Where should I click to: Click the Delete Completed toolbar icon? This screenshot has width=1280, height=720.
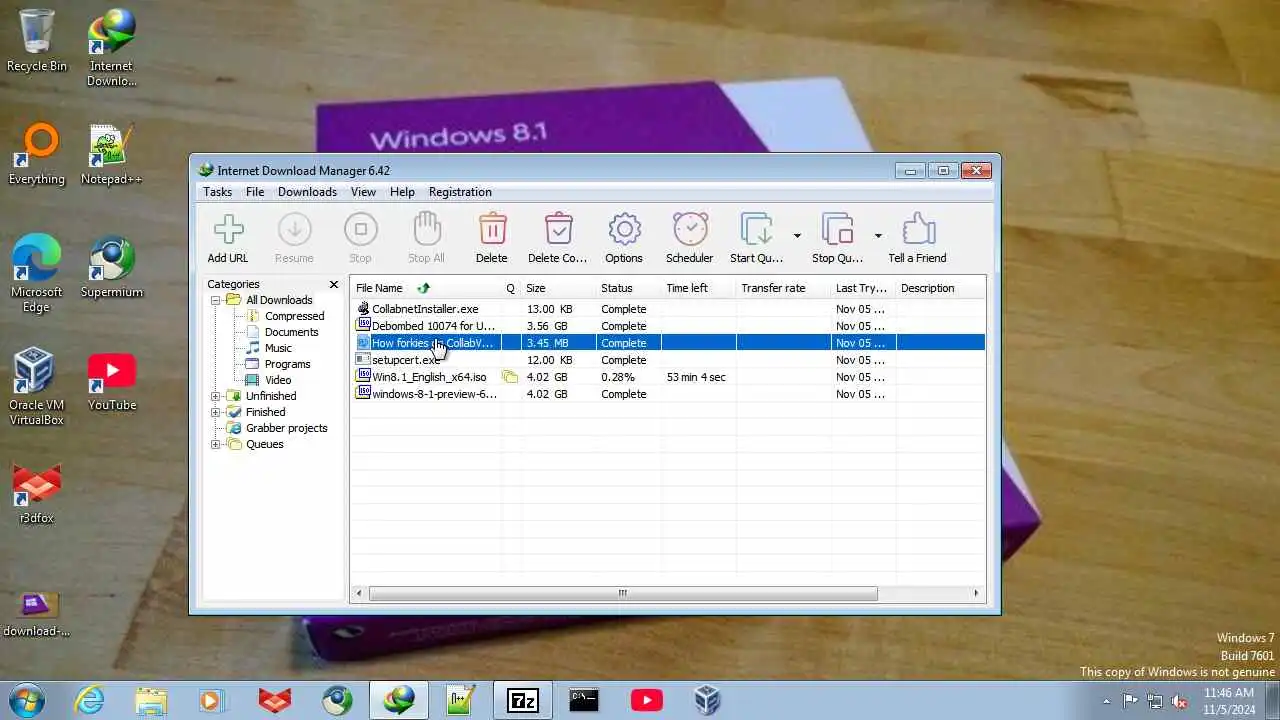pyautogui.click(x=558, y=230)
